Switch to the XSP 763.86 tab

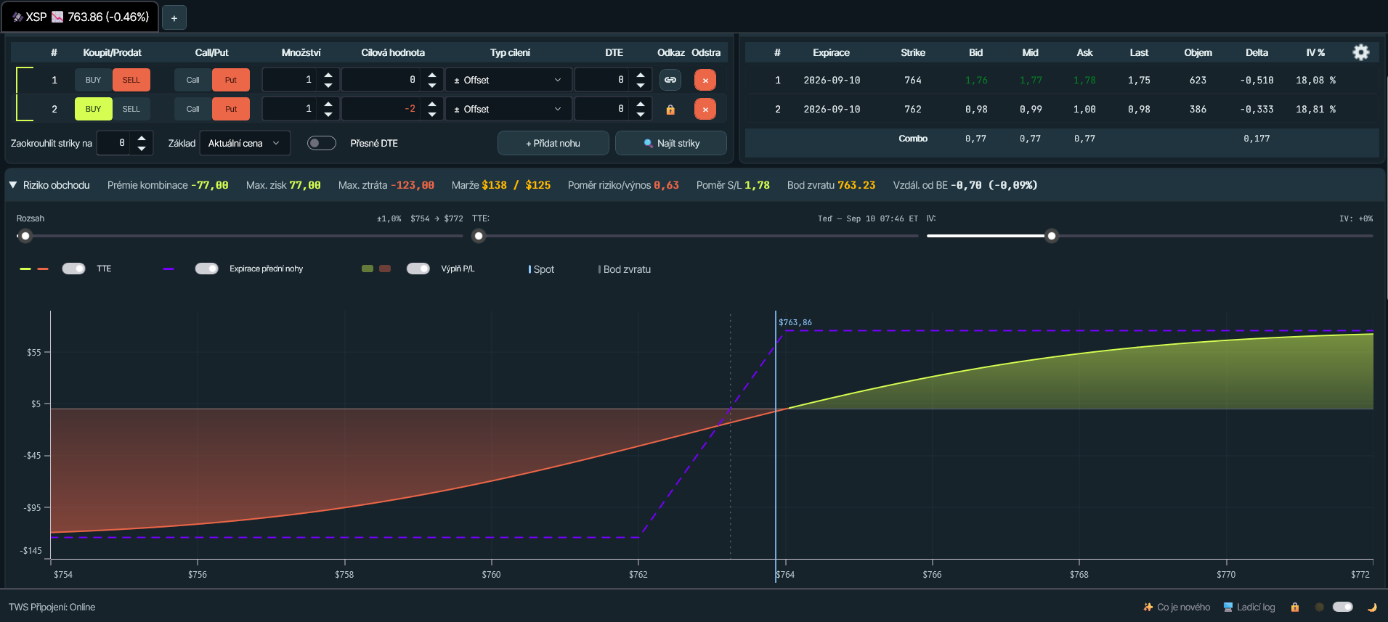coord(79,17)
